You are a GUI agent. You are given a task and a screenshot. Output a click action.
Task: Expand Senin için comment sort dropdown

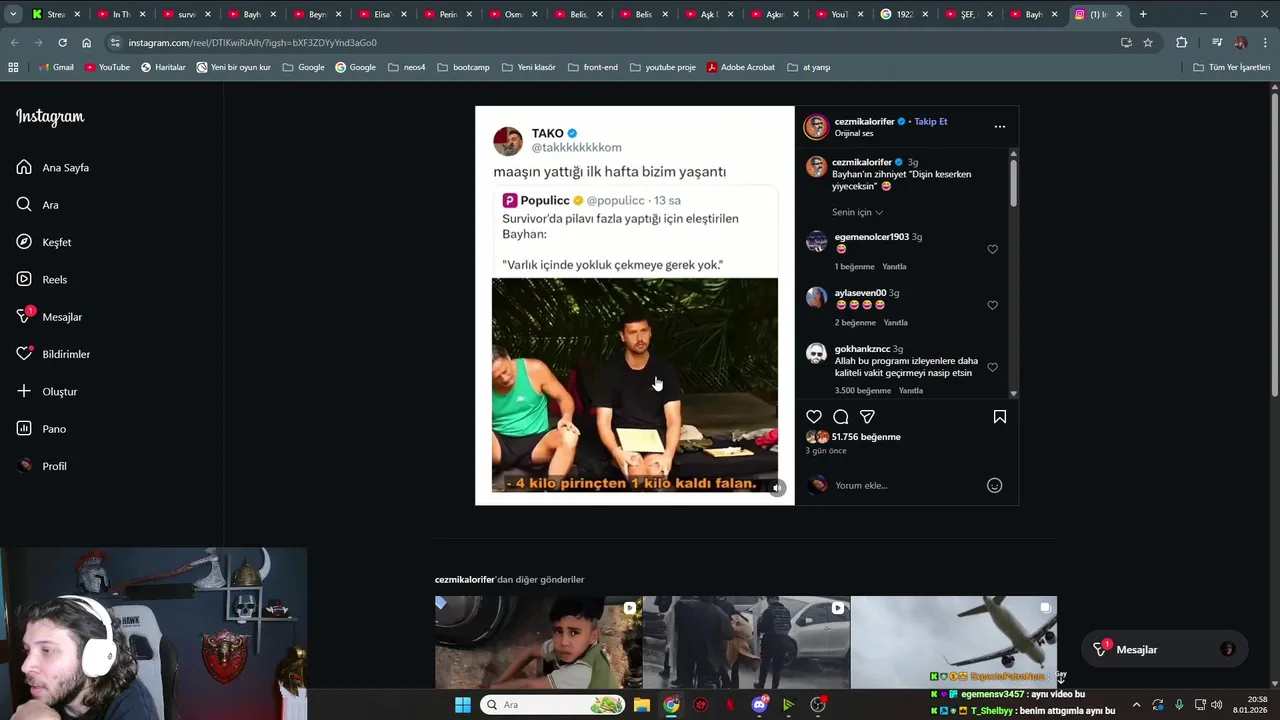coord(857,212)
